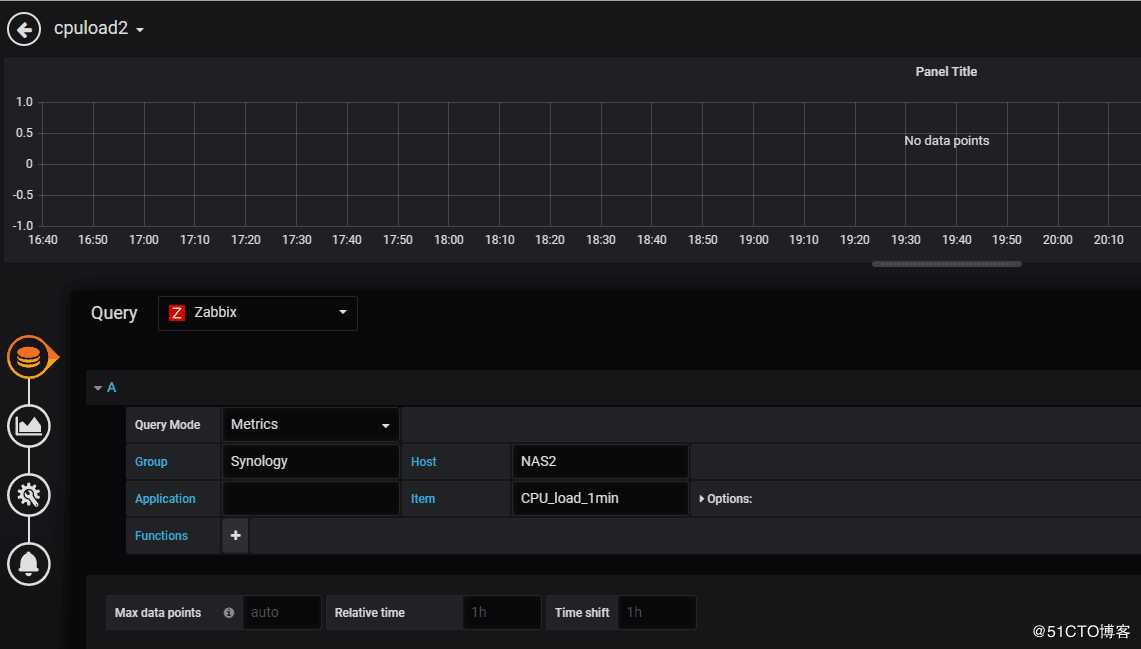Click the Query heading text
Screen dimensions: 1141x649
(x=114, y=314)
